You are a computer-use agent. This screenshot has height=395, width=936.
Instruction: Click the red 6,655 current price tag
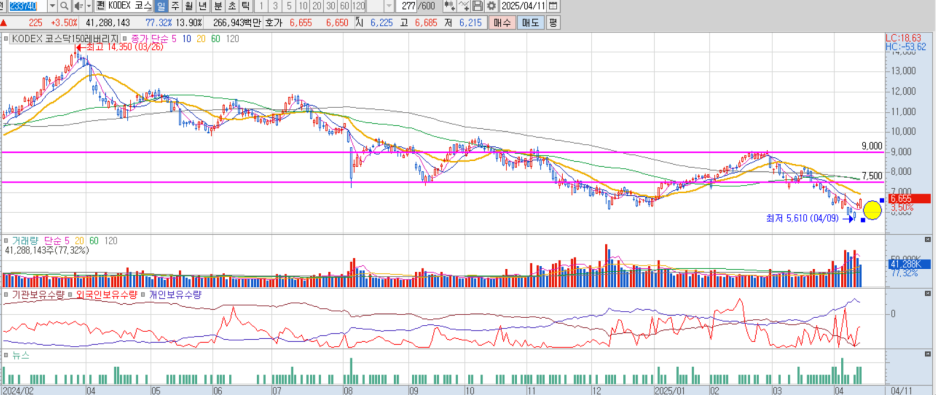pos(909,199)
